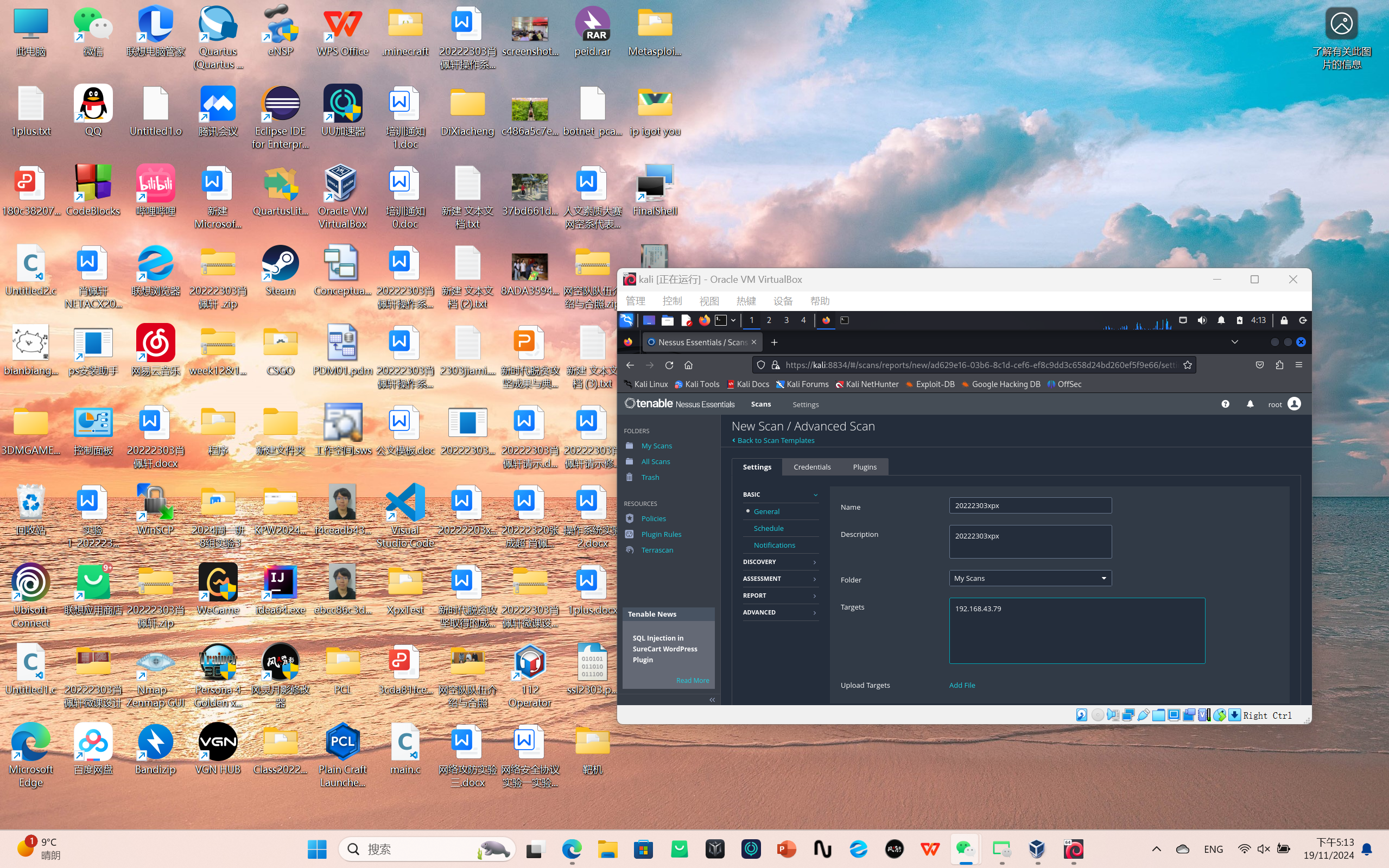Select Notifications under BASIC
The height and width of the screenshot is (868, 1389).
[x=773, y=545]
